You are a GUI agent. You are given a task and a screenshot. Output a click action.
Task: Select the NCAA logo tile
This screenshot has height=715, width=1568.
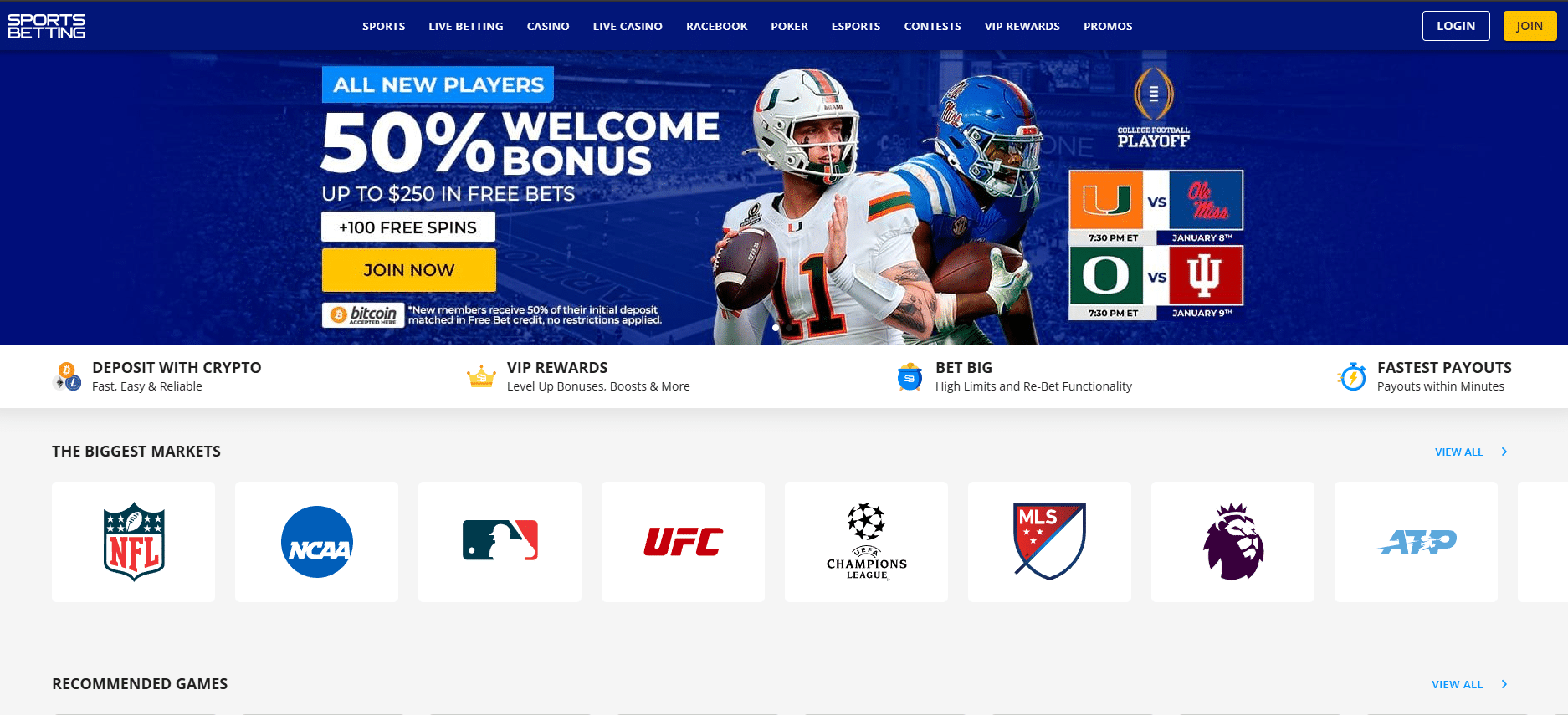click(316, 541)
